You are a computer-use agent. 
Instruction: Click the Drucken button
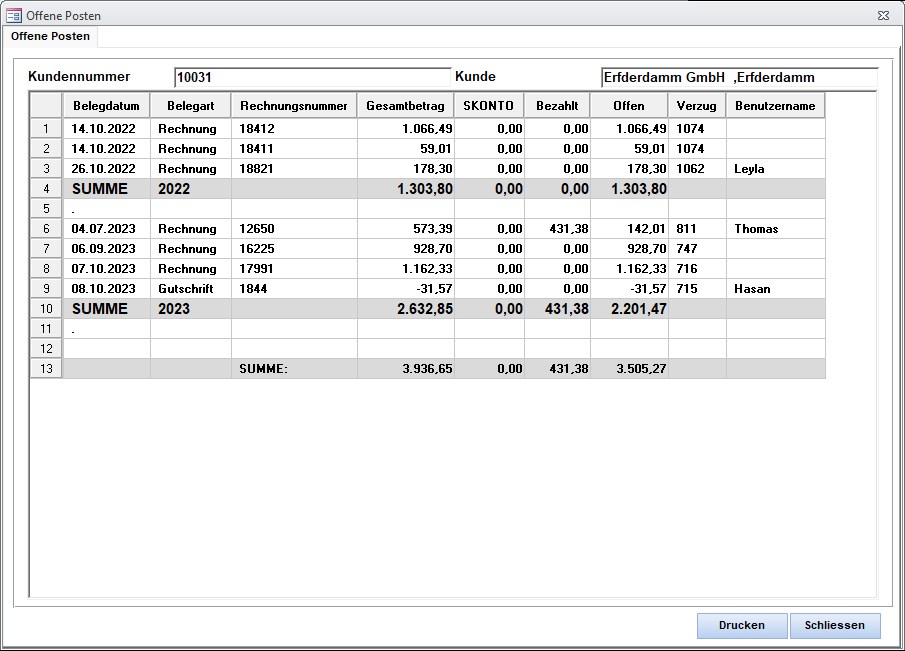[741, 625]
